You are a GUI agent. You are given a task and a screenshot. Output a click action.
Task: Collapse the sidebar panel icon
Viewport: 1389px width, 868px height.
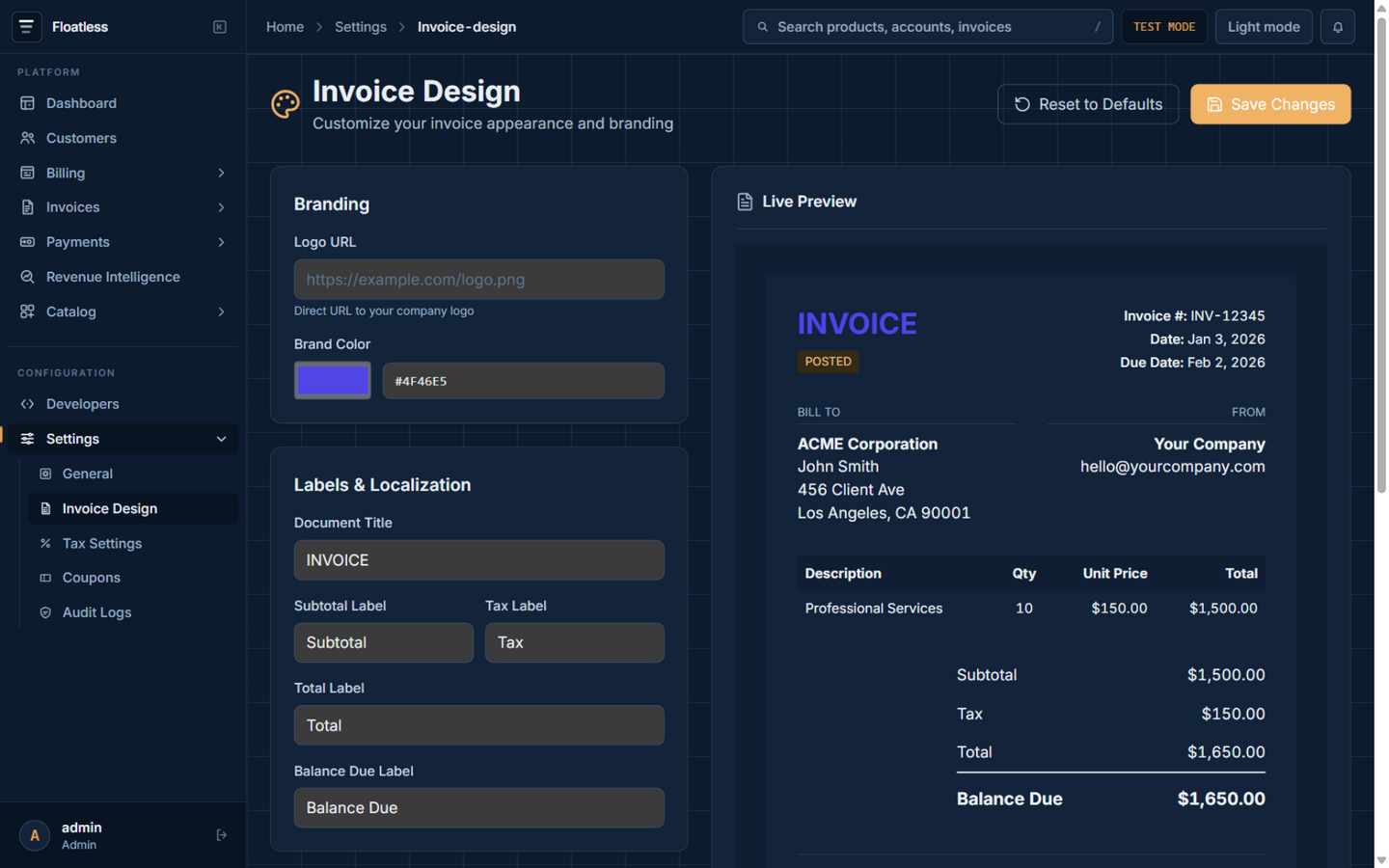coord(220,27)
